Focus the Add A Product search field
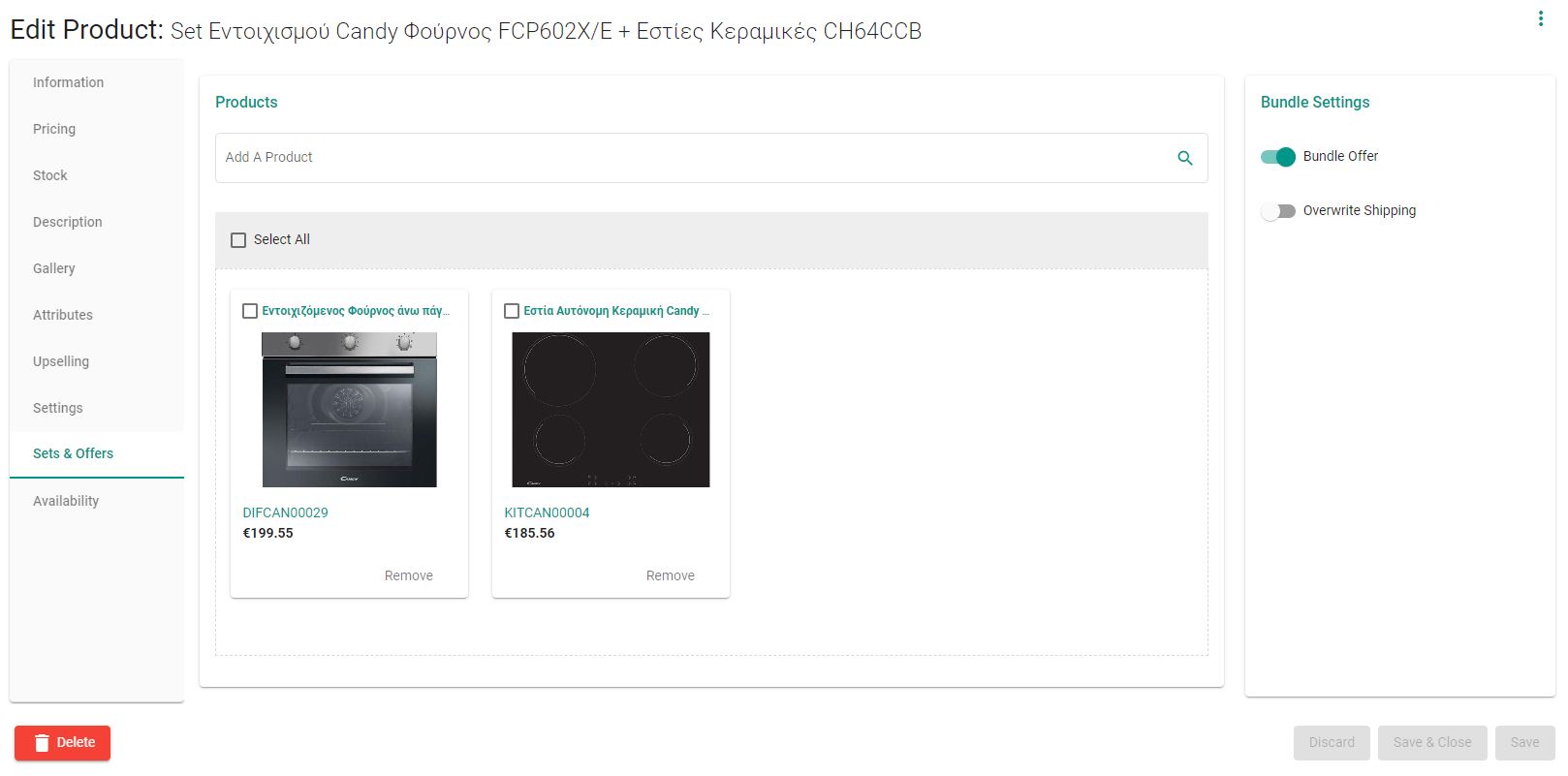The width and height of the screenshot is (1568, 776). pos(694,158)
